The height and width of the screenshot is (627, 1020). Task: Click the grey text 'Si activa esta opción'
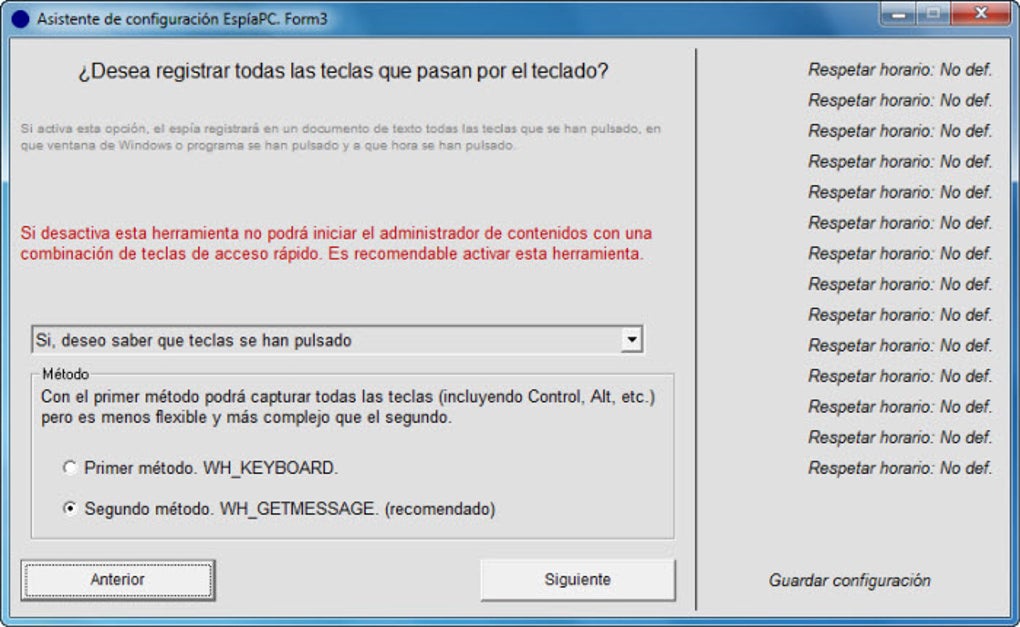340,137
